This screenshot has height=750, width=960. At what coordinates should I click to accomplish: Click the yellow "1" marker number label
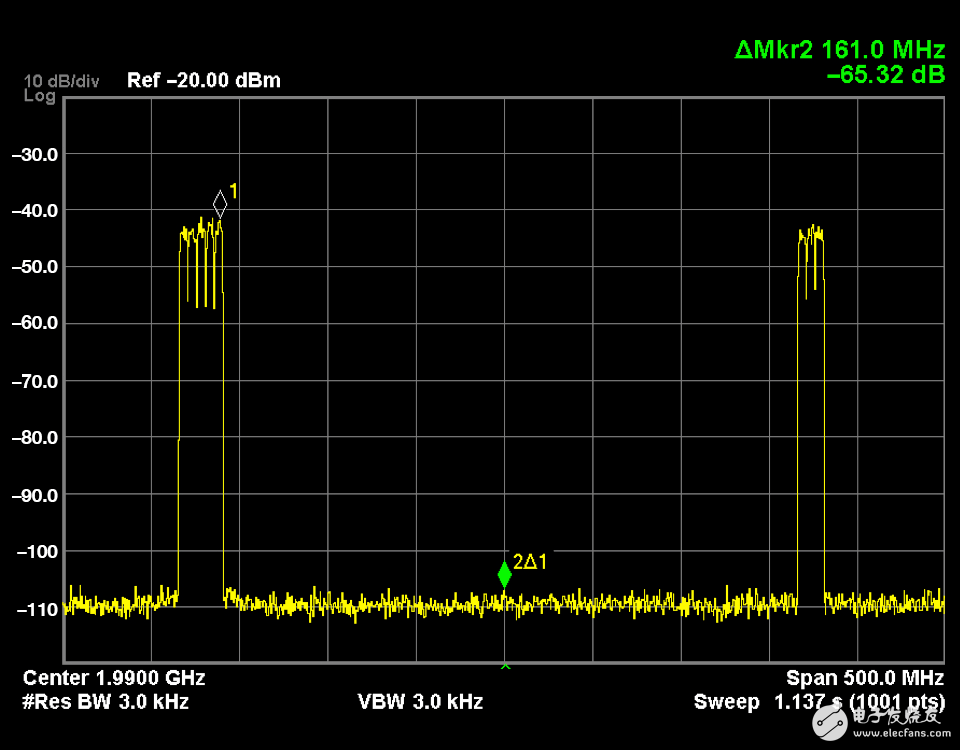[x=234, y=190]
